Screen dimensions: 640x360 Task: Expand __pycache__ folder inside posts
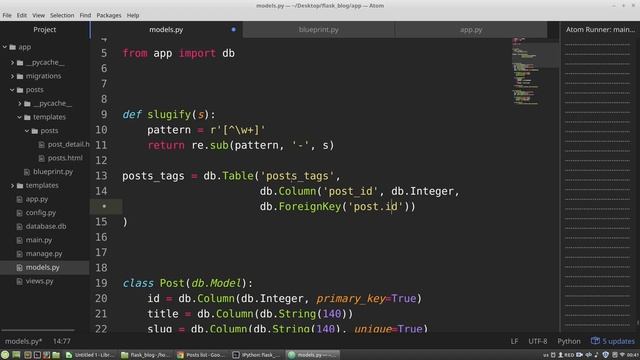[x=20, y=104]
